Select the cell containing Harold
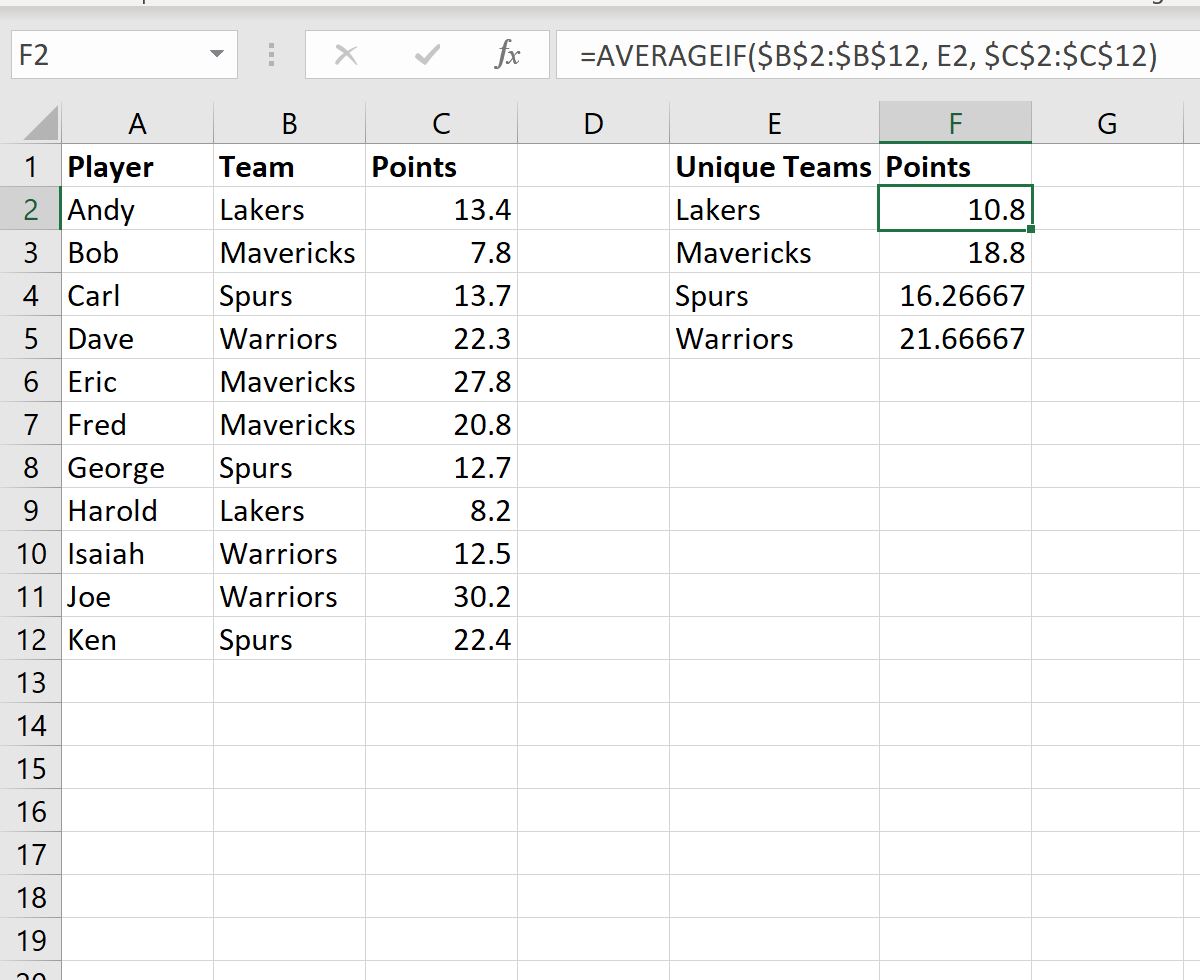 137,511
